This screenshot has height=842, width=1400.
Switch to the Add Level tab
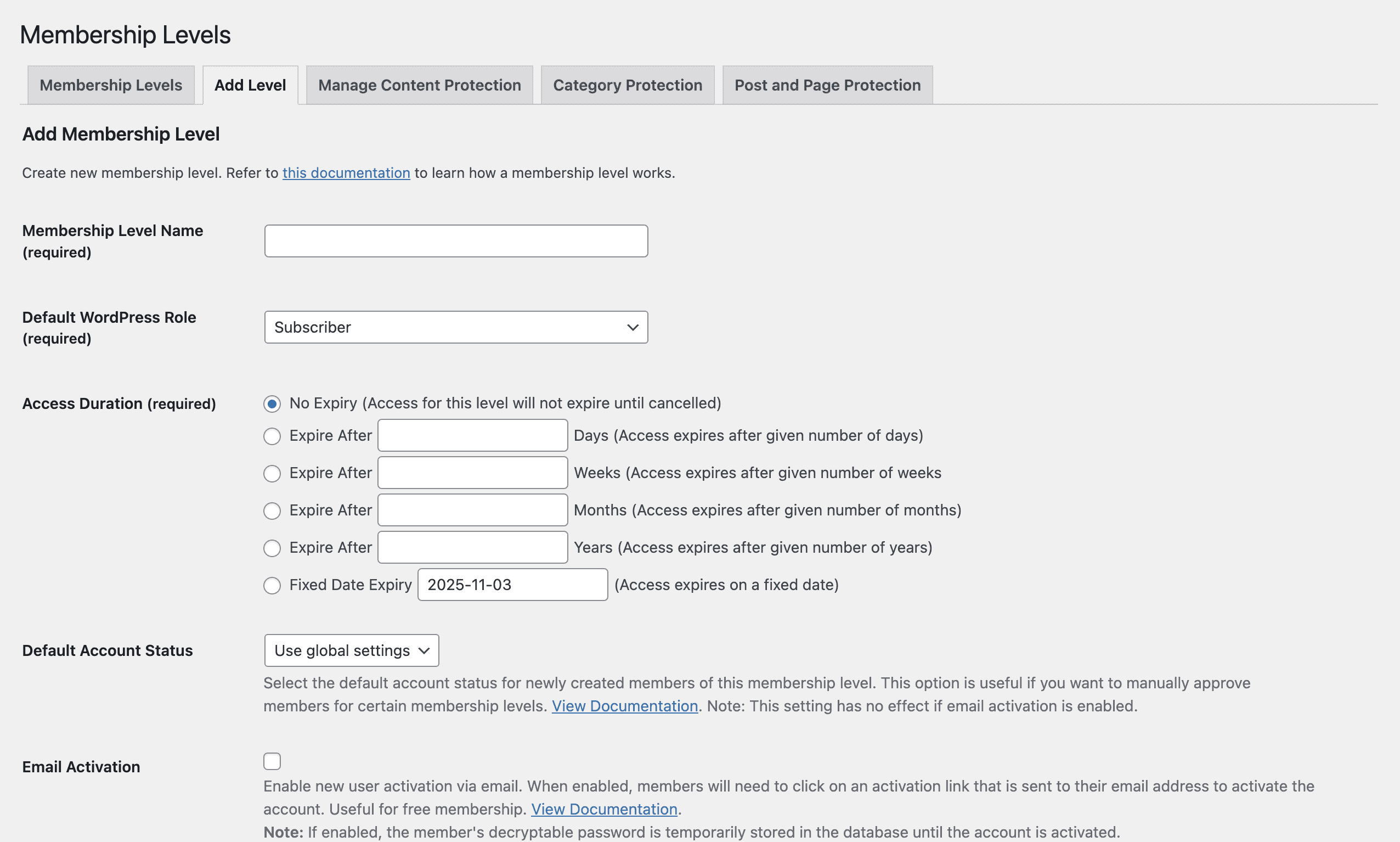click(250, 85)
